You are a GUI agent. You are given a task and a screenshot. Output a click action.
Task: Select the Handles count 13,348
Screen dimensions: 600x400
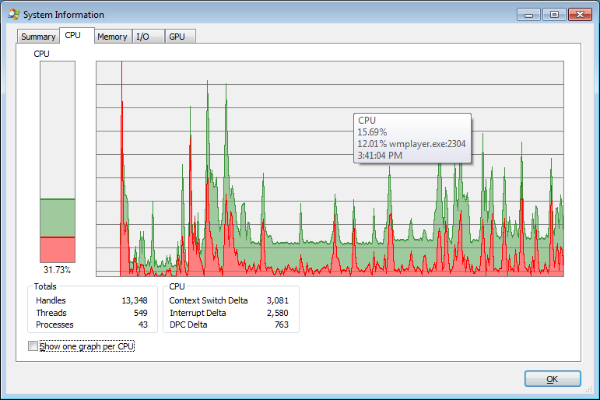(134, 300)
